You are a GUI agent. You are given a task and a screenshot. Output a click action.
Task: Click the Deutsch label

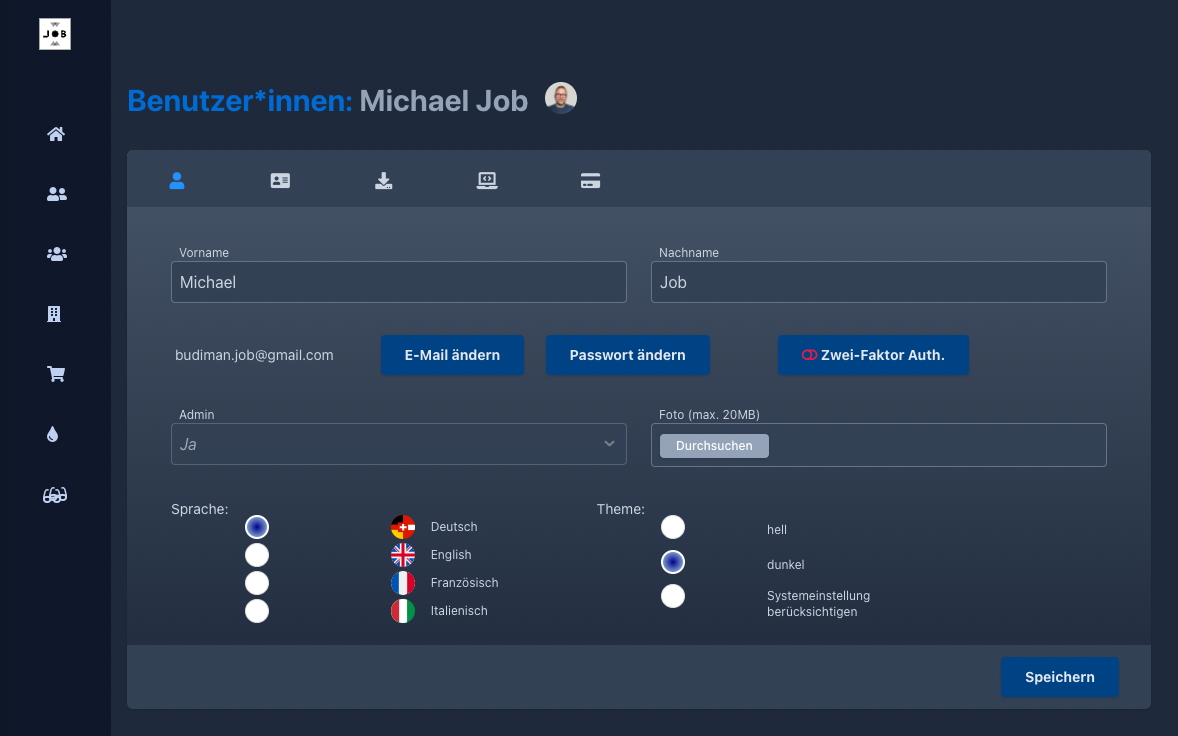pos(454,527)
